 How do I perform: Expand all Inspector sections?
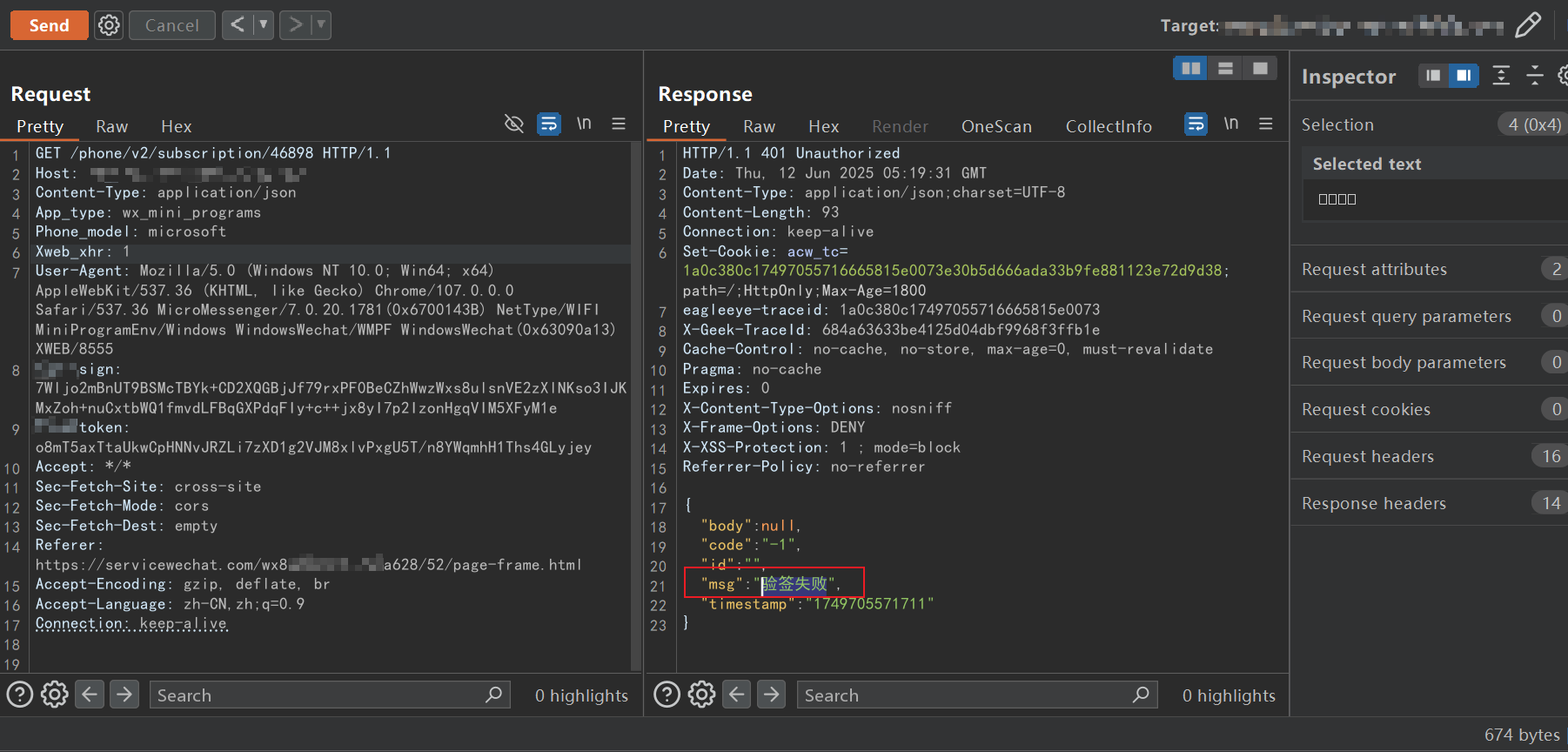coord(1501,76)
